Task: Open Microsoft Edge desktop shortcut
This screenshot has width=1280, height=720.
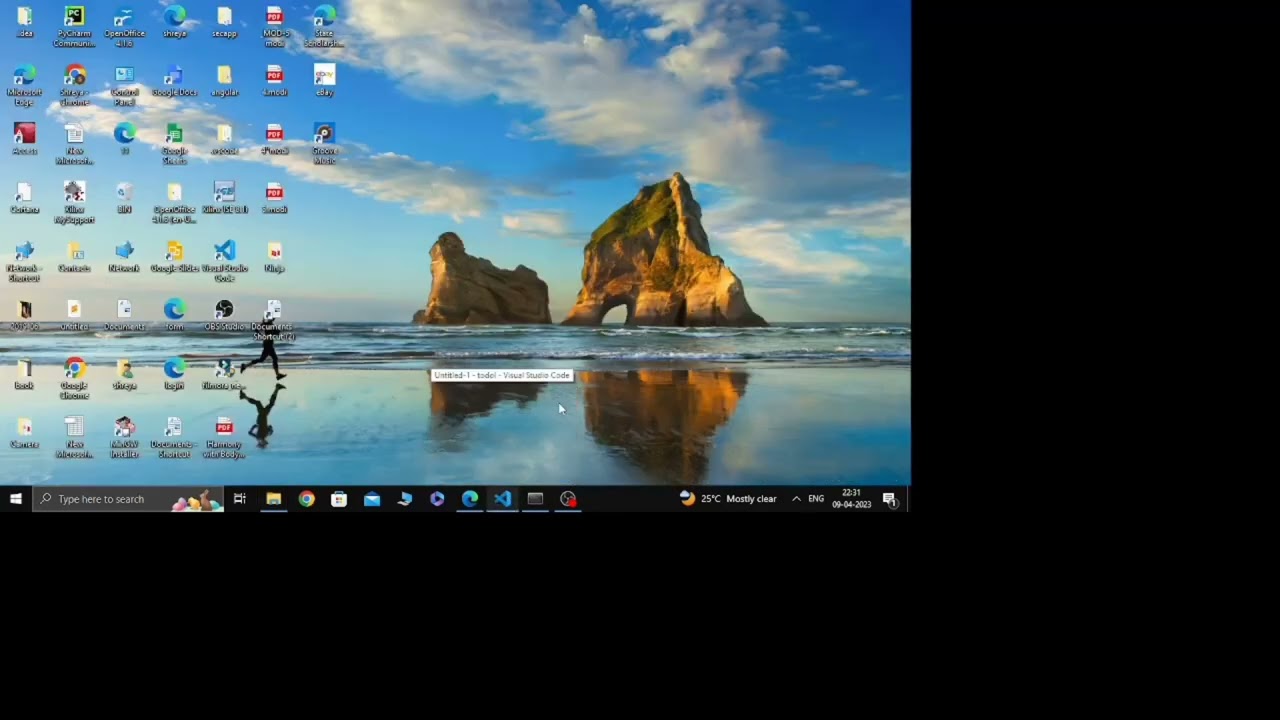Action: click(x=24, y=85)
